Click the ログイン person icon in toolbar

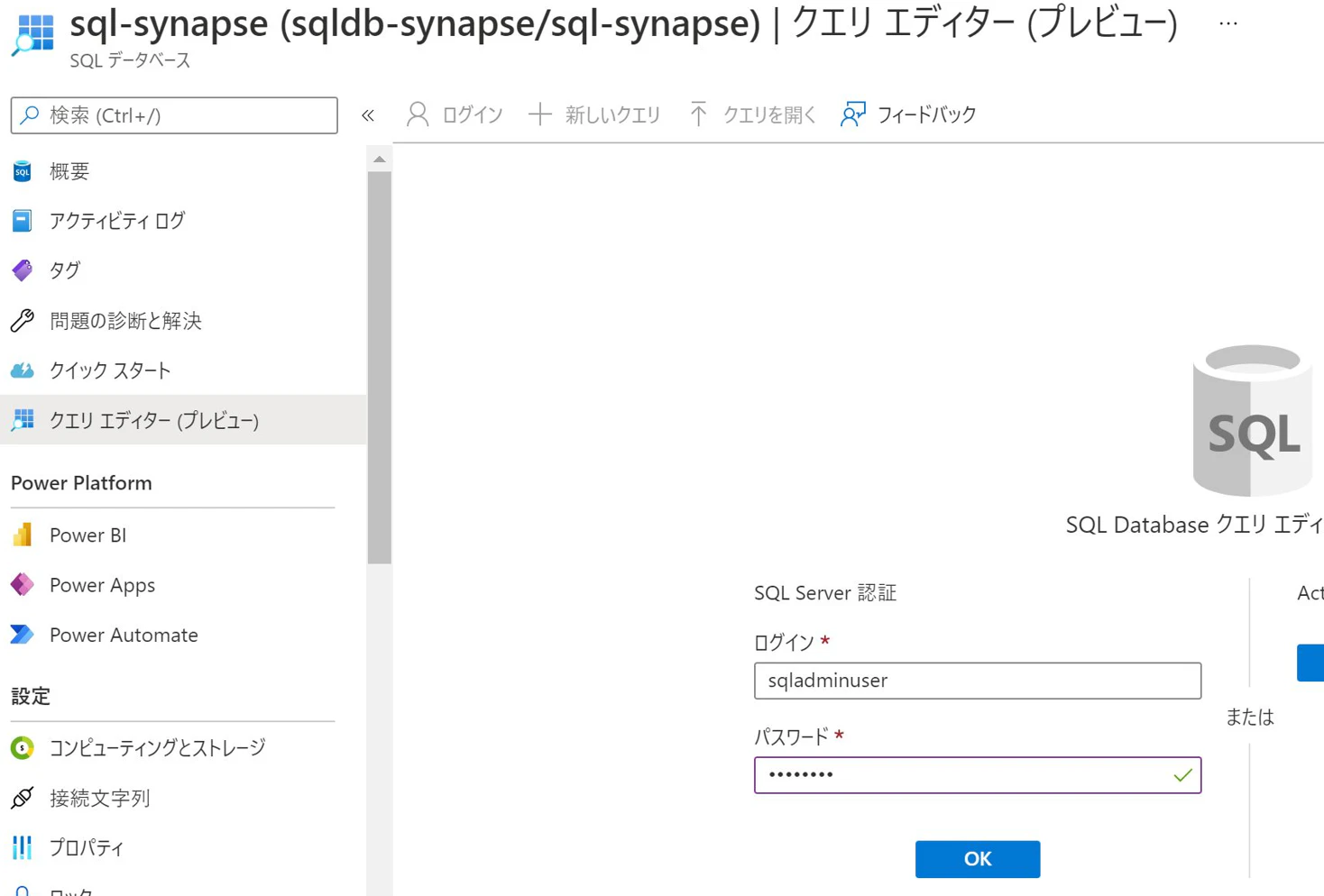418,114
